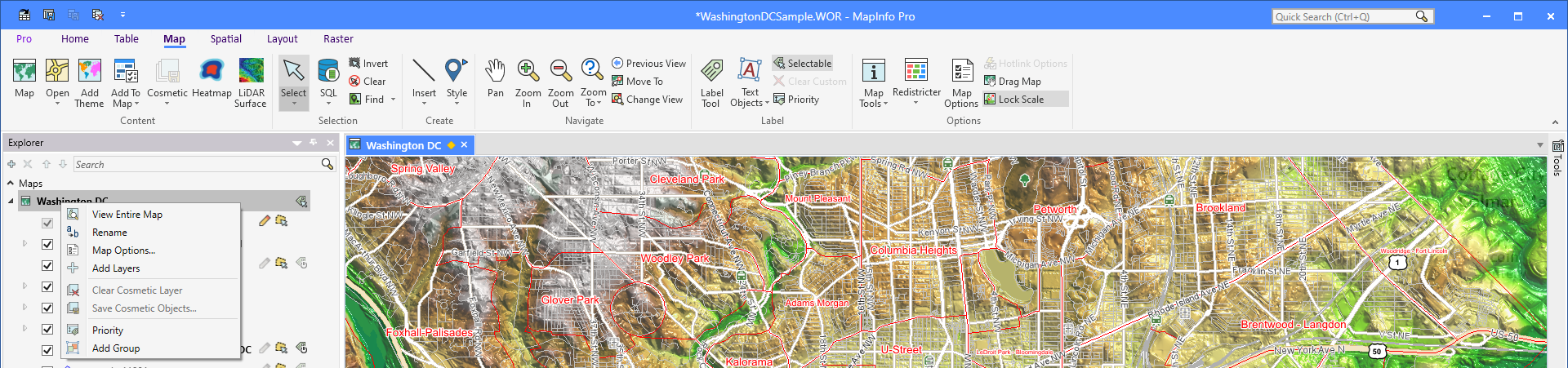Choose View Entire Map from context menu
Viewport: 1568px width, 368px height.
coord(151,215)
